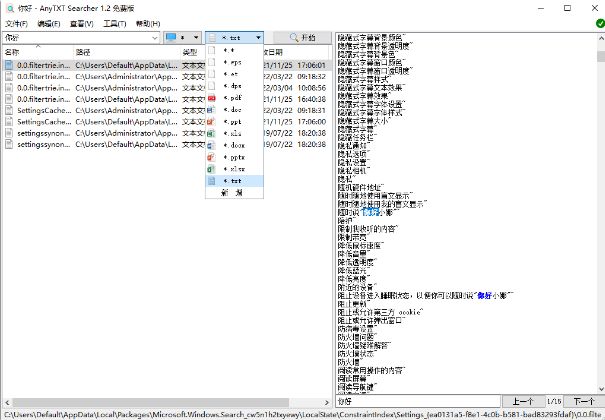Image resolution: width=605 pixels, height=420 pixels.
Task: Click file icon of settingssynon in Administrator path
Action: [9, 133]
